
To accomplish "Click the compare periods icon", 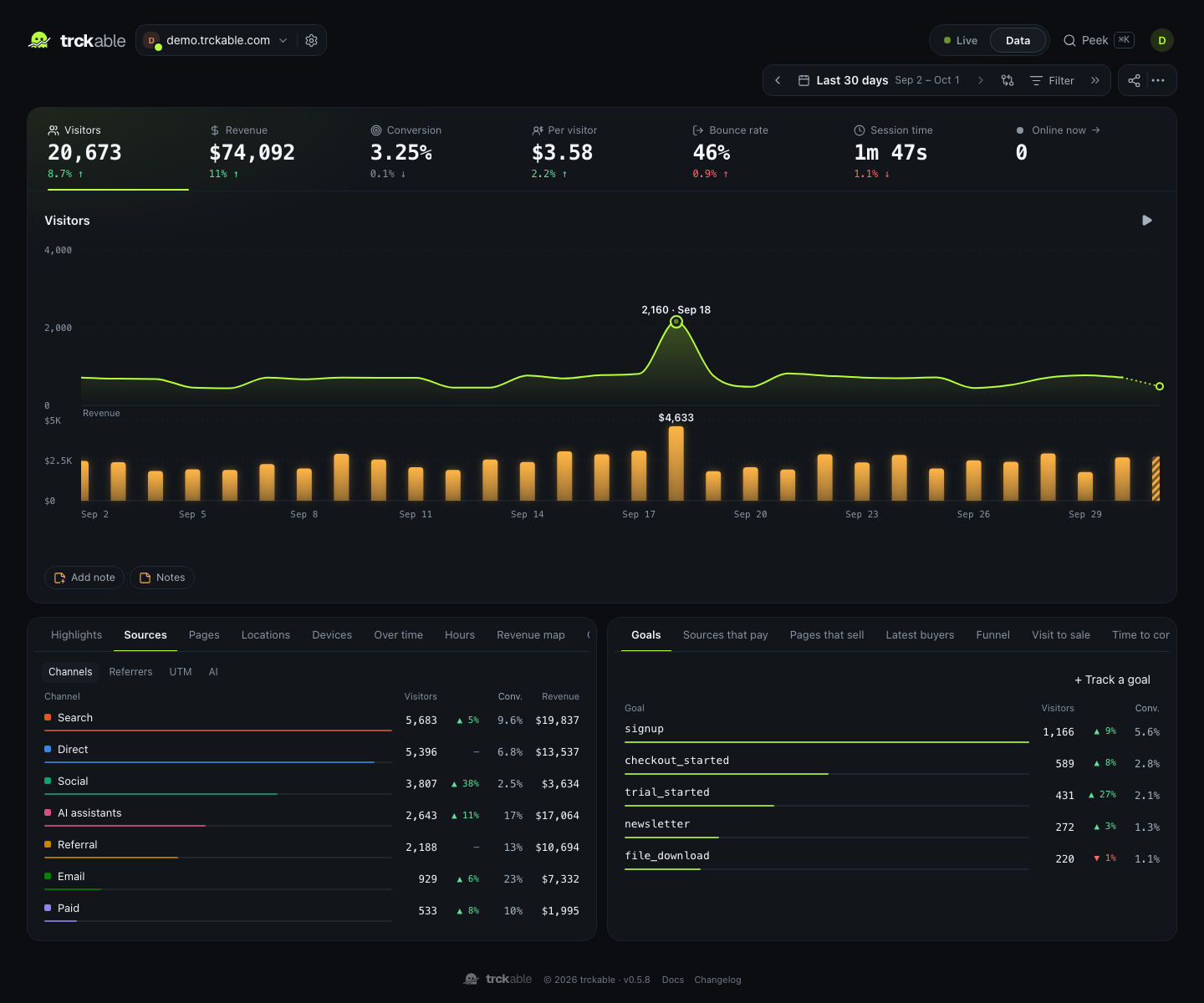I will coord(1008,80).
